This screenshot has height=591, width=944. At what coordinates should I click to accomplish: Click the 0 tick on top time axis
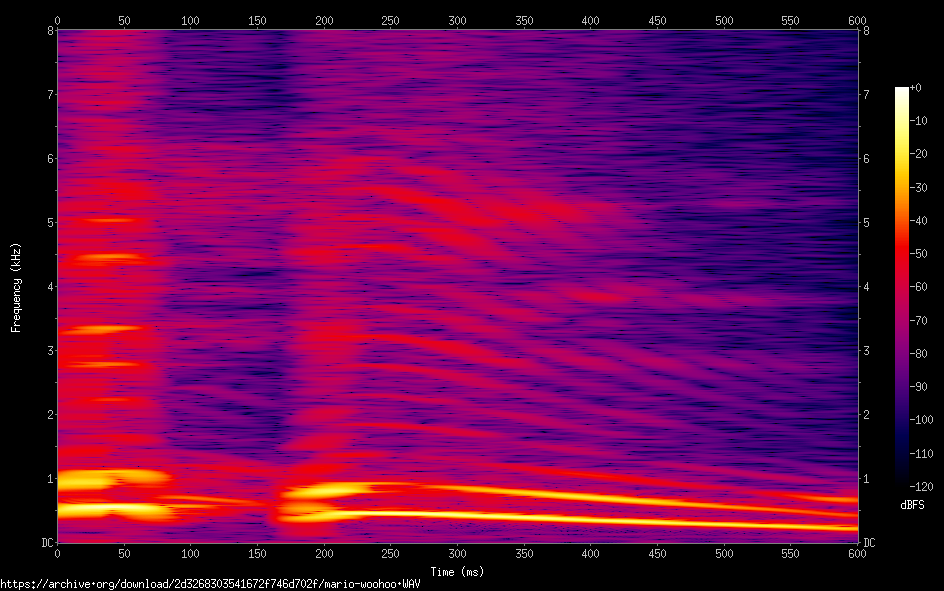[x=57, y=20]
